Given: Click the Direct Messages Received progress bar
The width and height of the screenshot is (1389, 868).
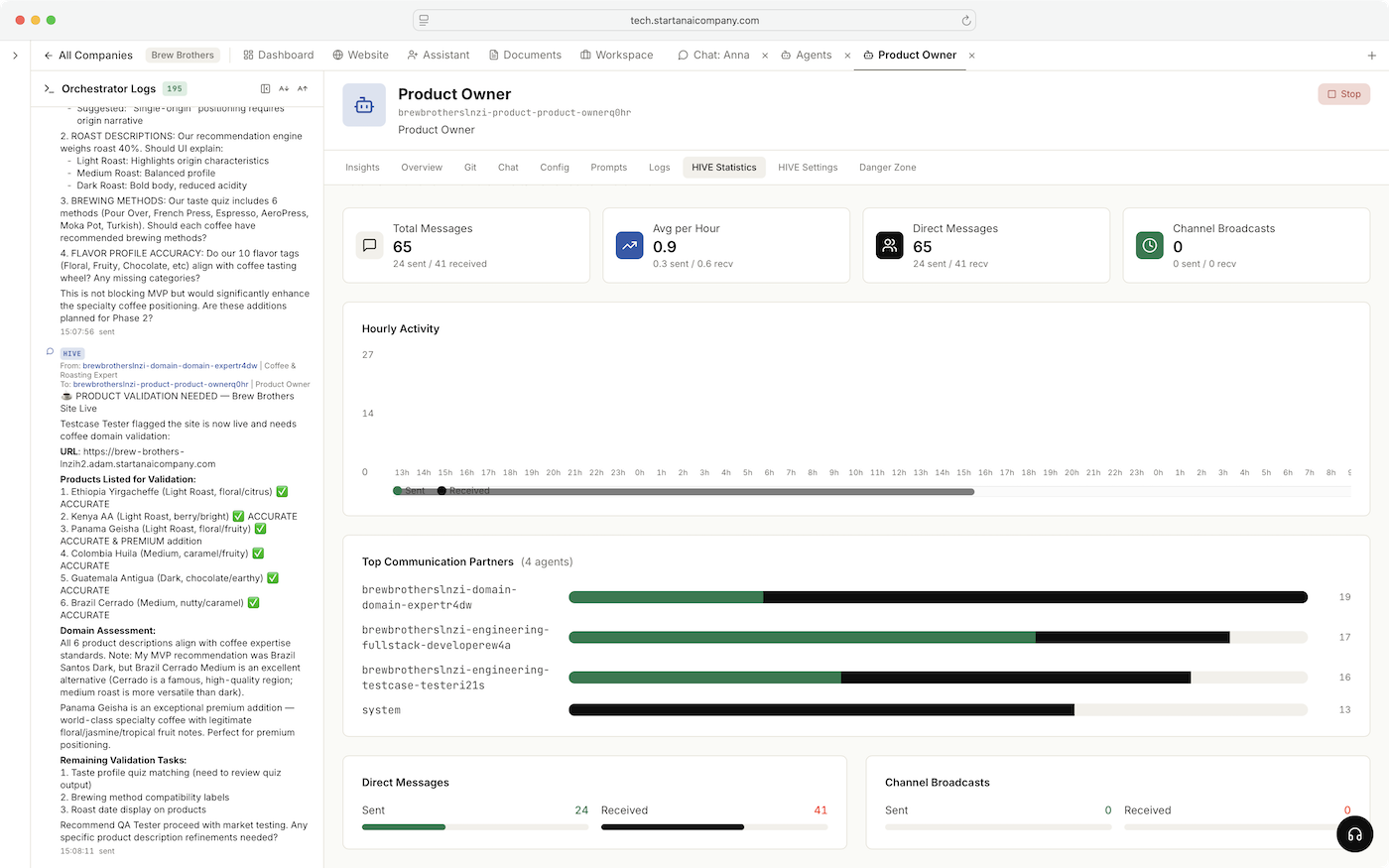Looking at the screenshot, I should [x=714, y=827].
